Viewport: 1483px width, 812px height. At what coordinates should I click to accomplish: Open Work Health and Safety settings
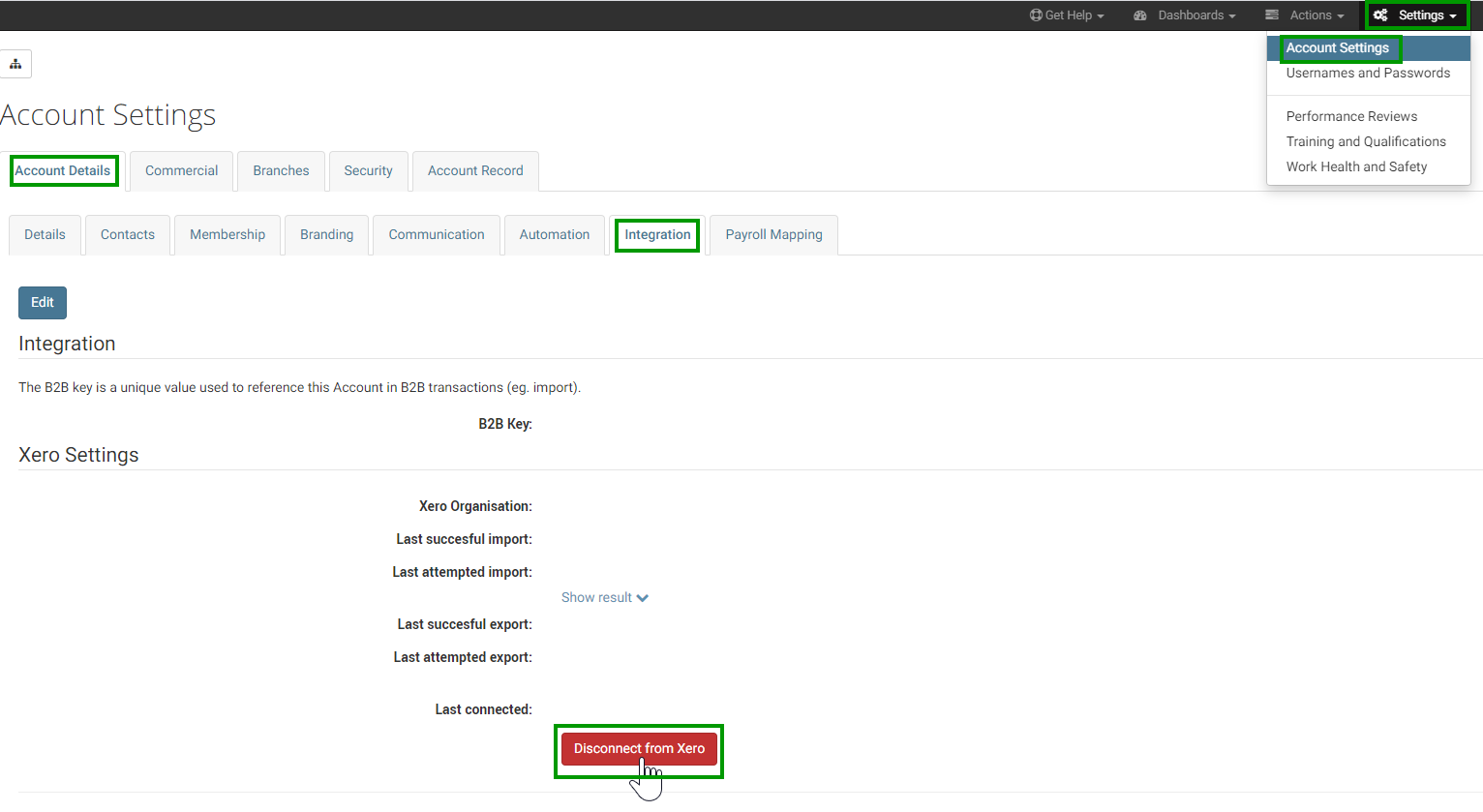1355,166
